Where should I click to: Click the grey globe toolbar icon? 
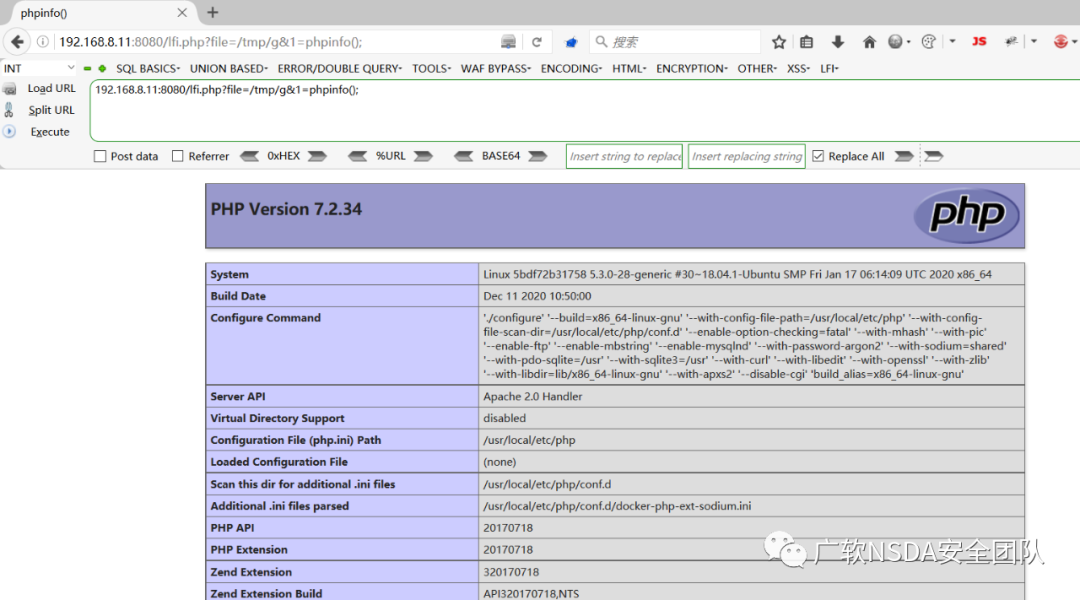pyautogui.click(x=895, y=42)
